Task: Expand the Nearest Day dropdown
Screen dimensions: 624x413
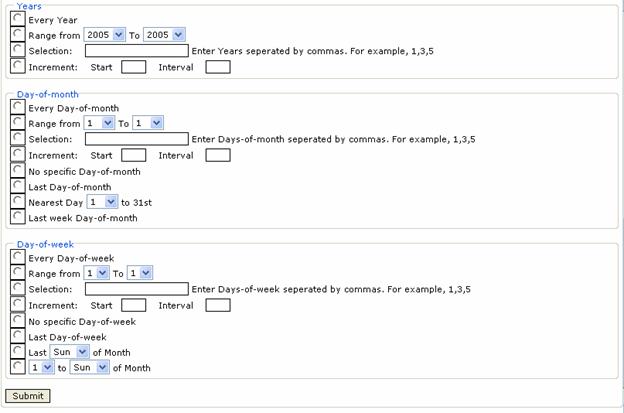Action: [x=103, y=202]
